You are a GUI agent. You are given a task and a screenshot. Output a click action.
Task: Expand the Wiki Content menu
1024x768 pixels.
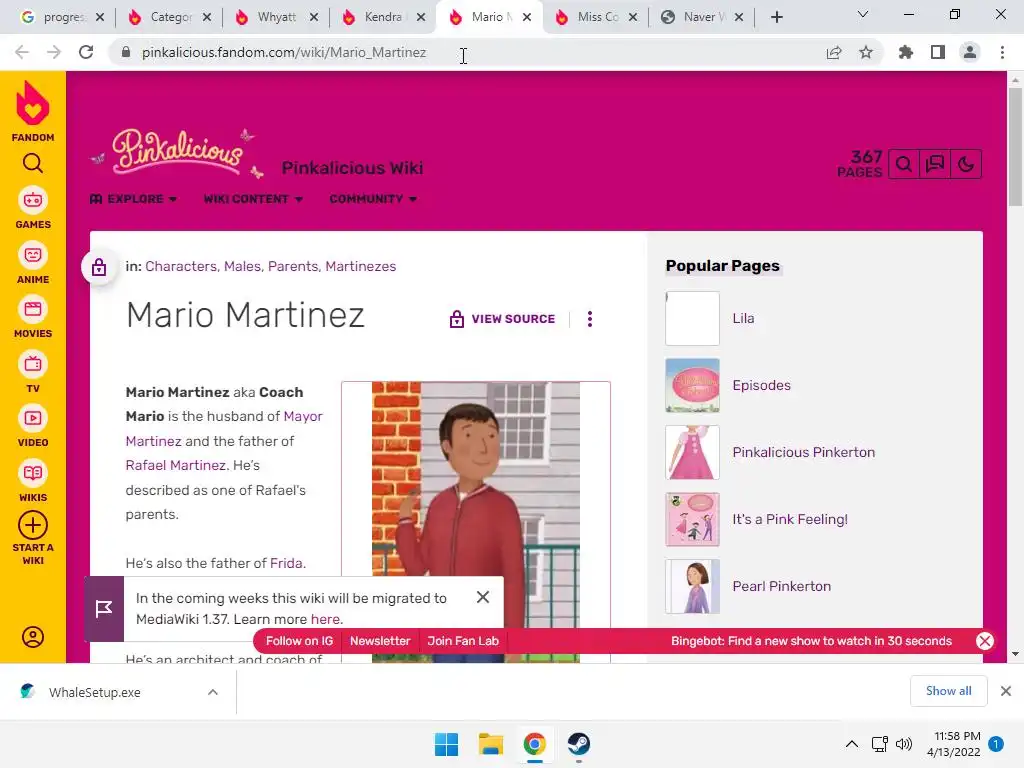253,199
